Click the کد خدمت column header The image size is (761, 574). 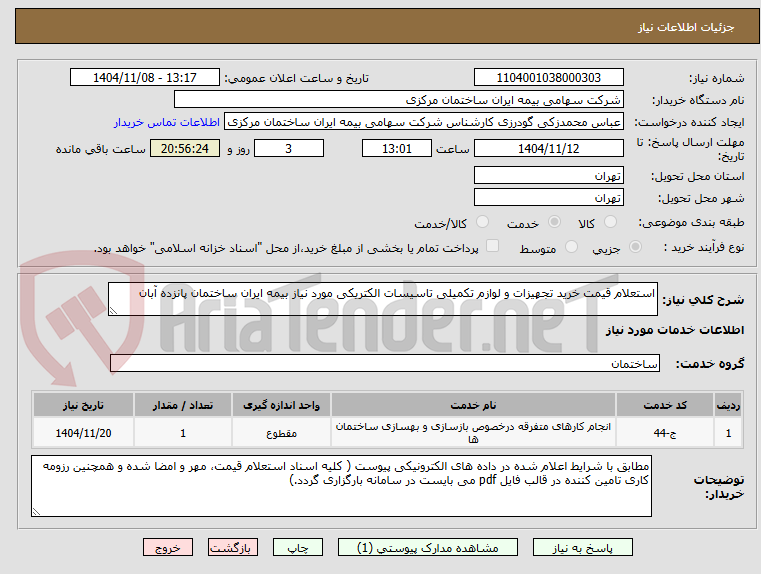pyautogui.click(x=665, y=405)
